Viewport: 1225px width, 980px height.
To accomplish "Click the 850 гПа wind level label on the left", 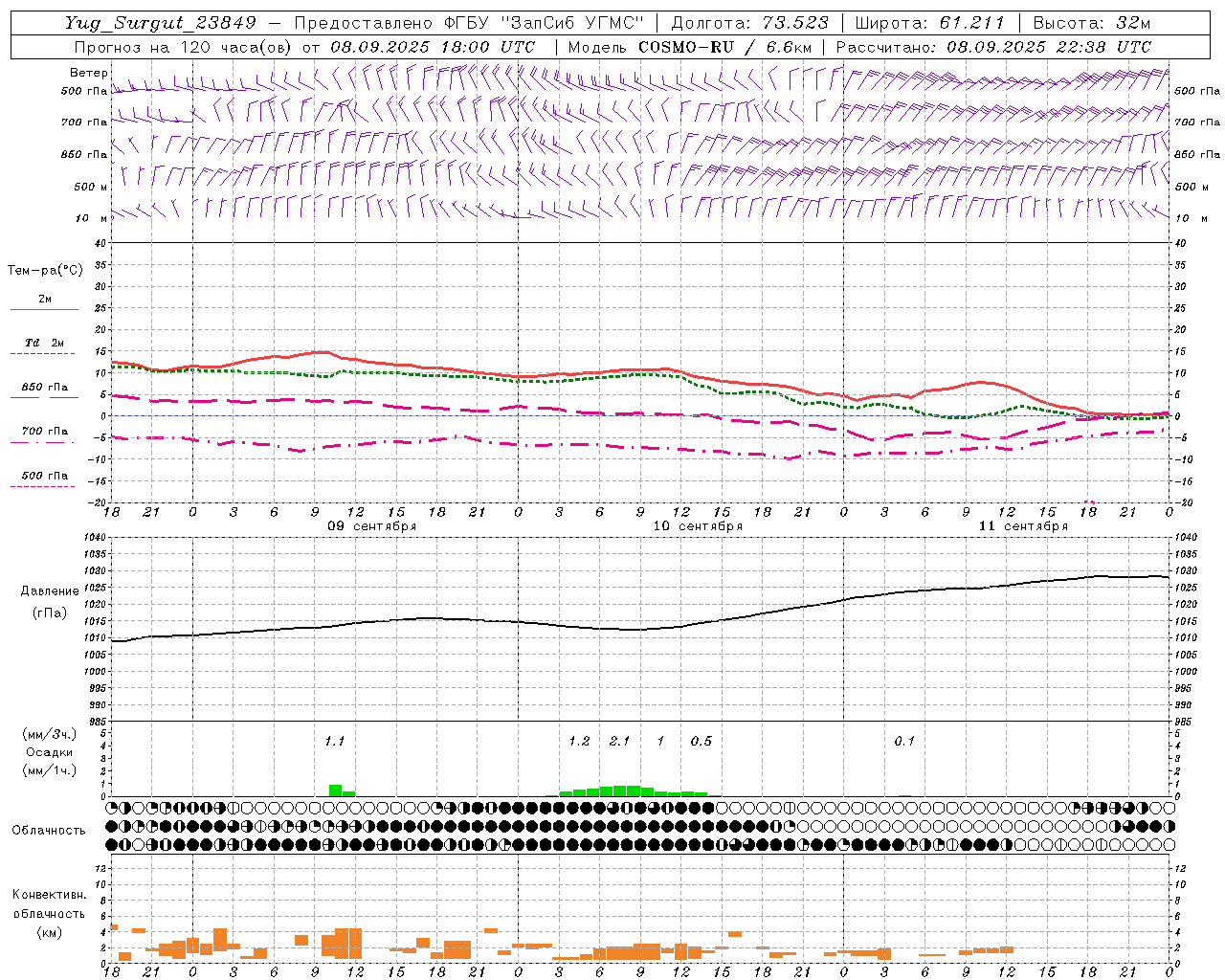I will tap(84, 154).
